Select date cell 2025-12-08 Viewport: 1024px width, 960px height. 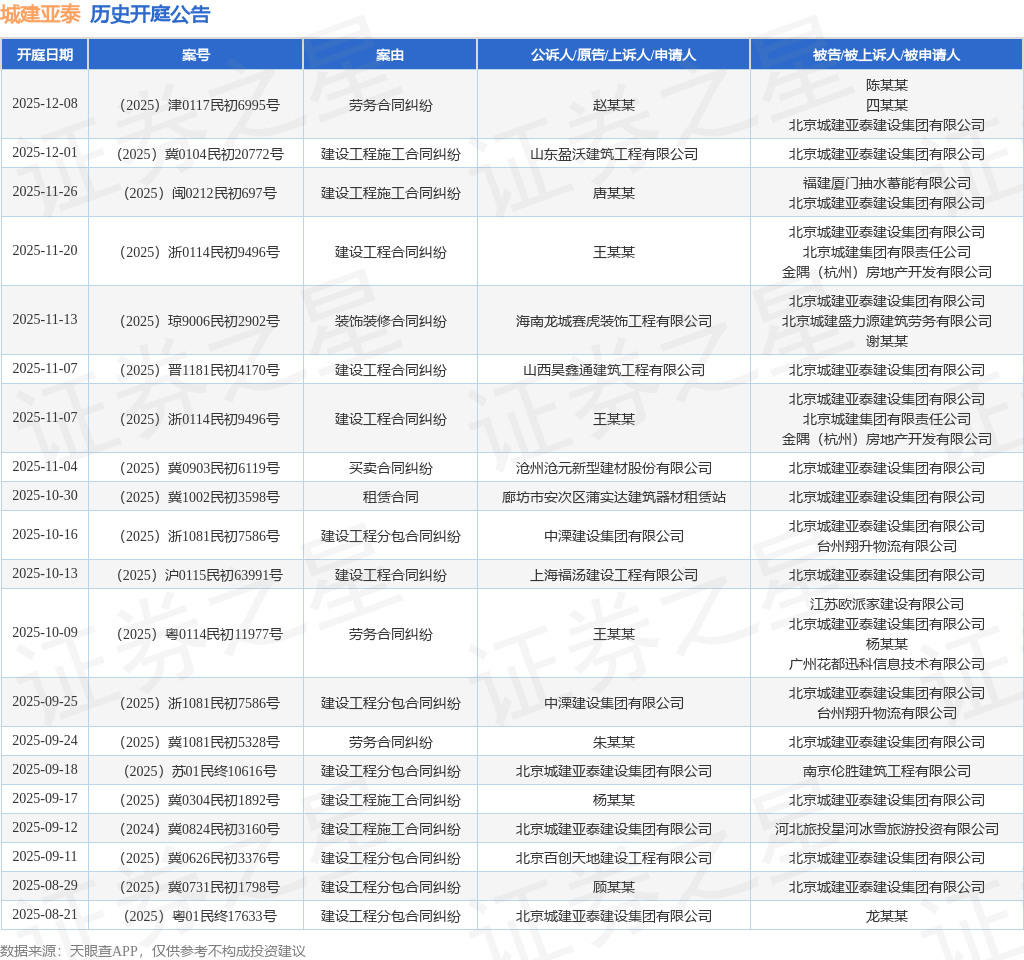coord(44,103)
